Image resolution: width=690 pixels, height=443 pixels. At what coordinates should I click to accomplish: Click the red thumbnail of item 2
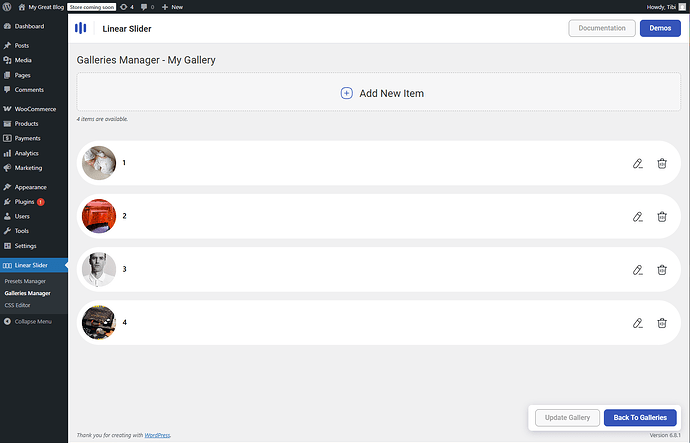99,216
